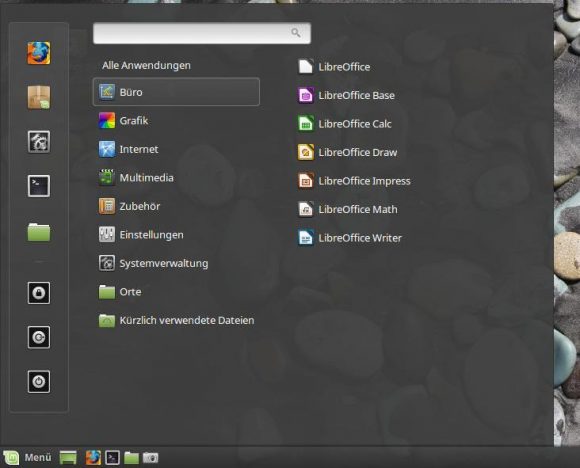
Task: Launch LibreOffice Impress
Action: tap(354, 181)
